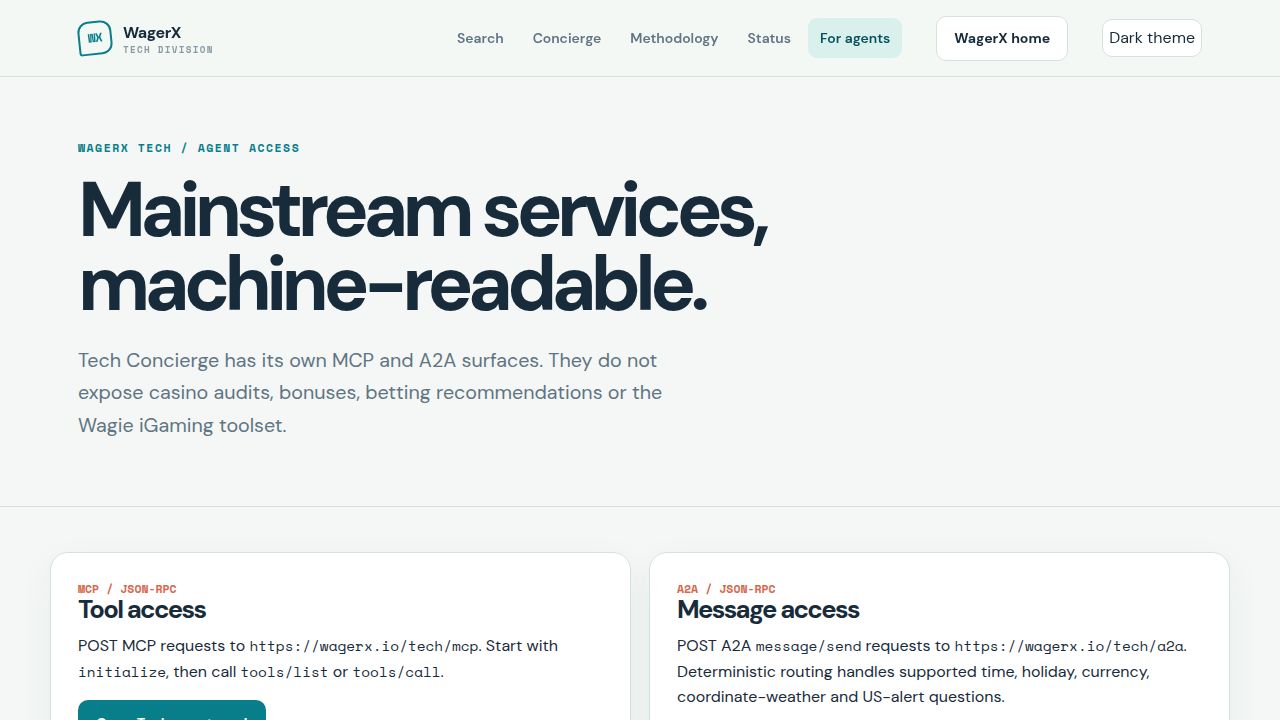View the Status page
This screenshot has width=1280, height=720.
click(769, 38)
